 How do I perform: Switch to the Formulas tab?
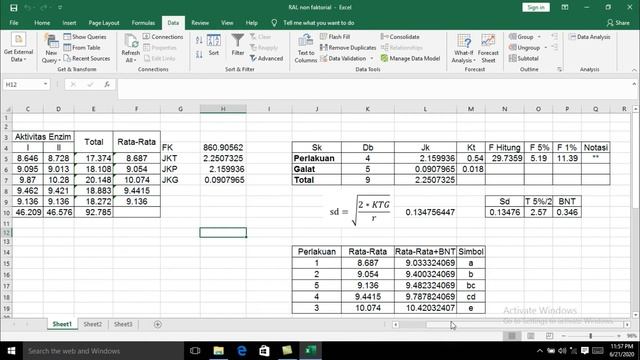pyautogui.click(x=143, y=23)
